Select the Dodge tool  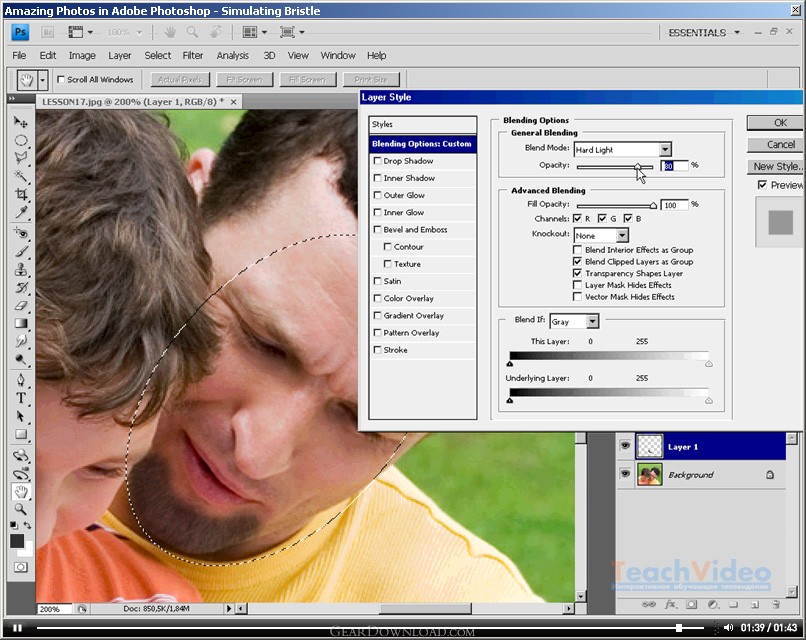(x=21, y=359)
